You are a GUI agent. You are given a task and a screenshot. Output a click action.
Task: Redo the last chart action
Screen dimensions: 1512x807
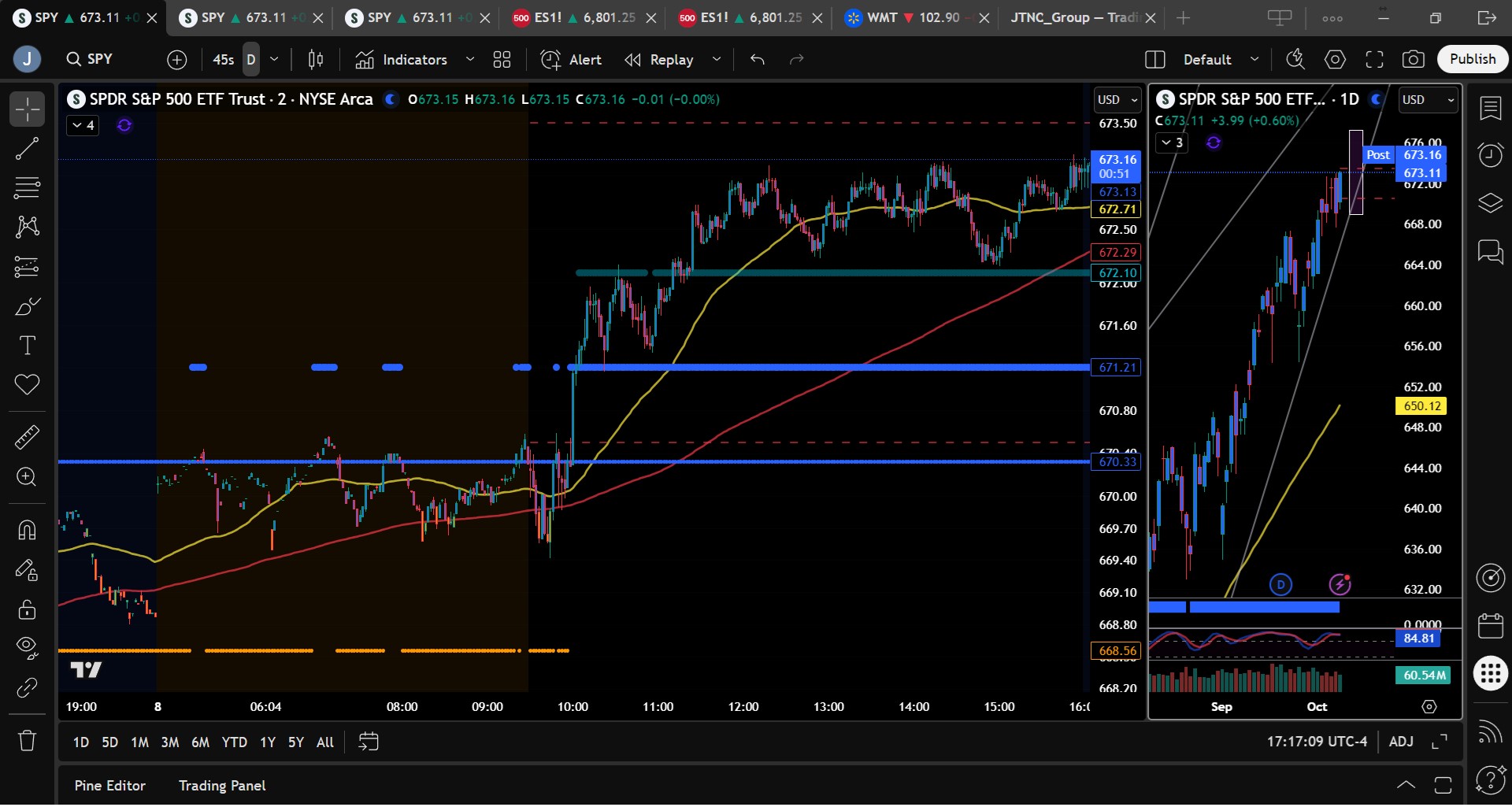797,59
